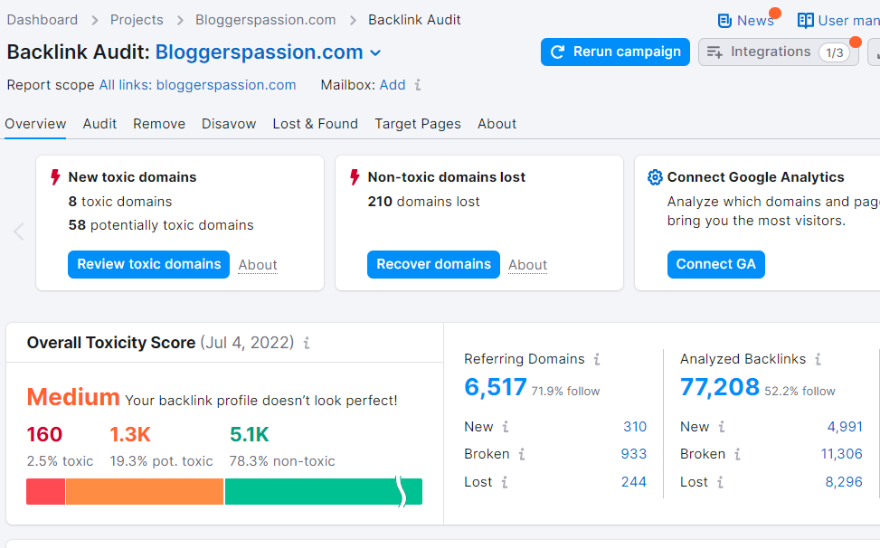Click info icon next to Analyzed Backlinks Lost
Screen dimensions: 880x548
[x=720, y=482]
